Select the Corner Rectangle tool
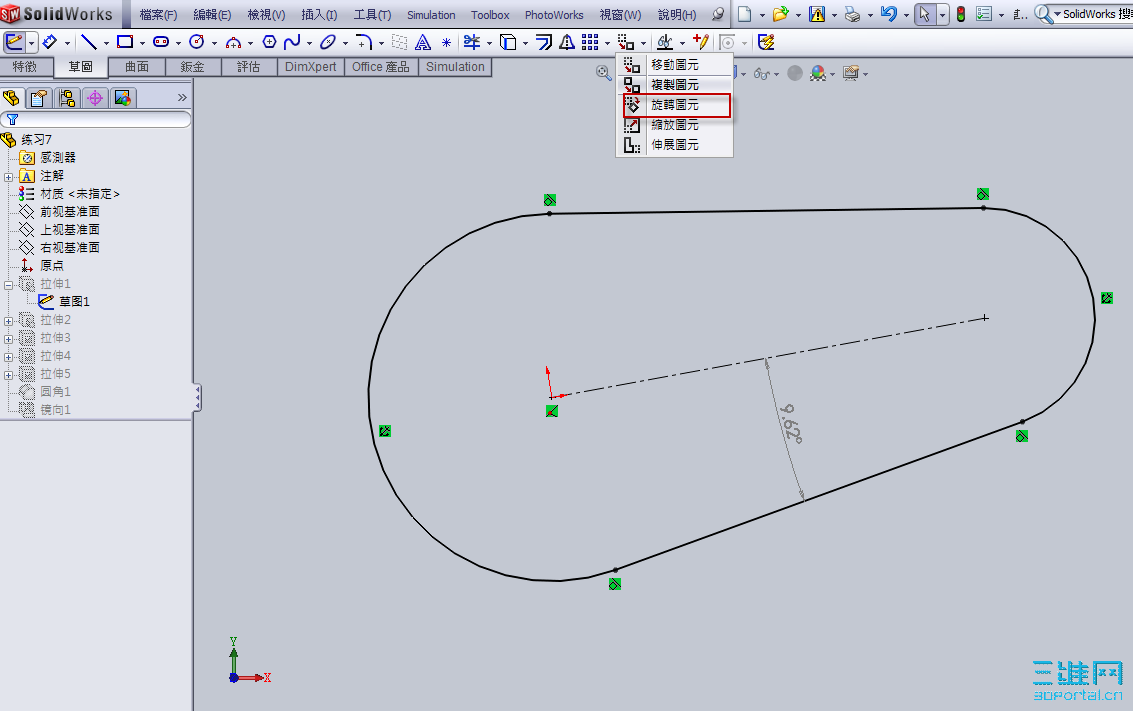Screen dimensions: 1133x711 click(x=124, y=43)
